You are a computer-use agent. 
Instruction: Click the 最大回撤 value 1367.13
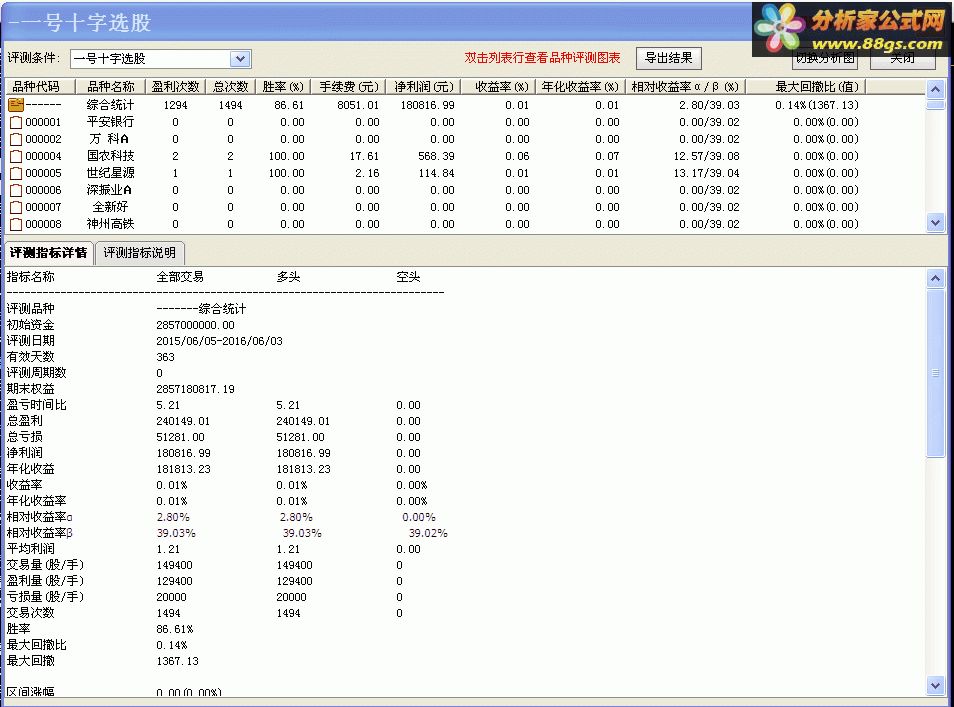point(177,661)
